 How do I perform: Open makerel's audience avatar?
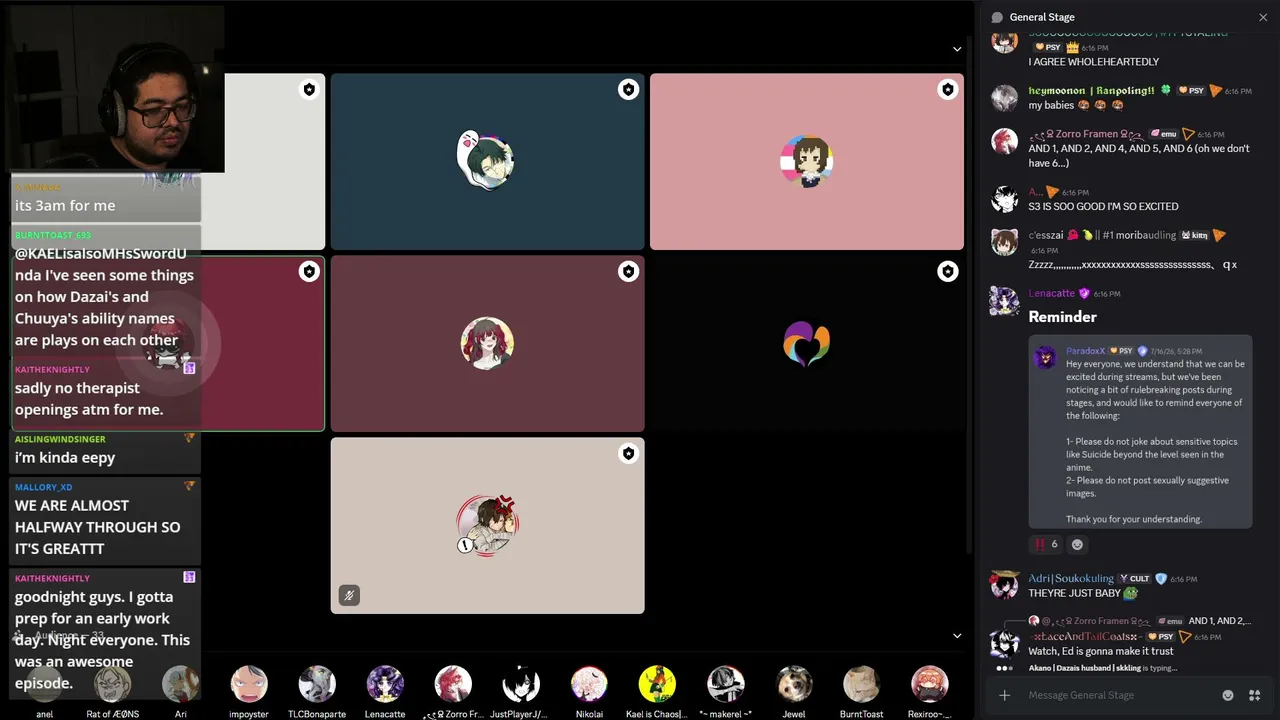click(x=725, y=684)
